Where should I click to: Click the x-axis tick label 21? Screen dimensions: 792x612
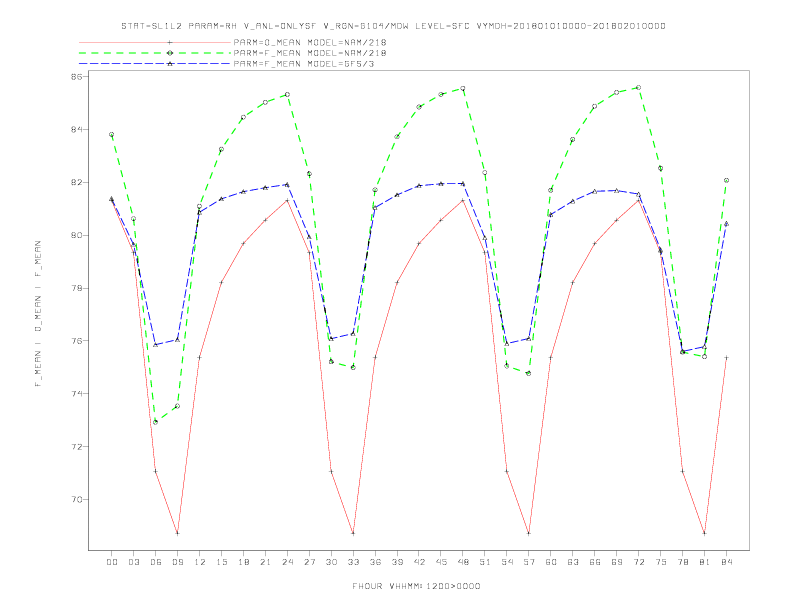pyautogui.click(x=265, y=562)
